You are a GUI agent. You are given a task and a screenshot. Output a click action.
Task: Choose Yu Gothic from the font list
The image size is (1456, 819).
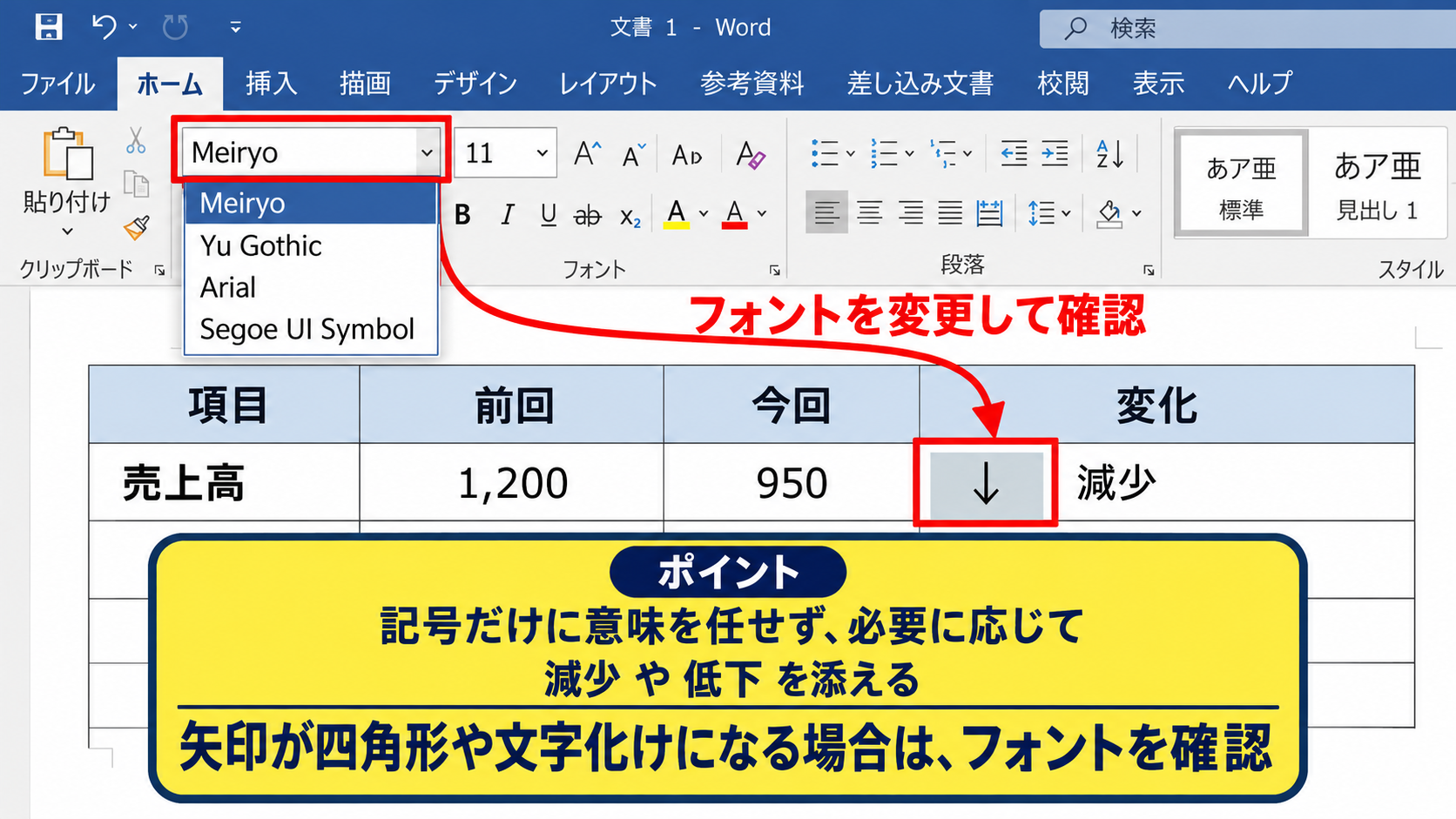click(310, 245)
